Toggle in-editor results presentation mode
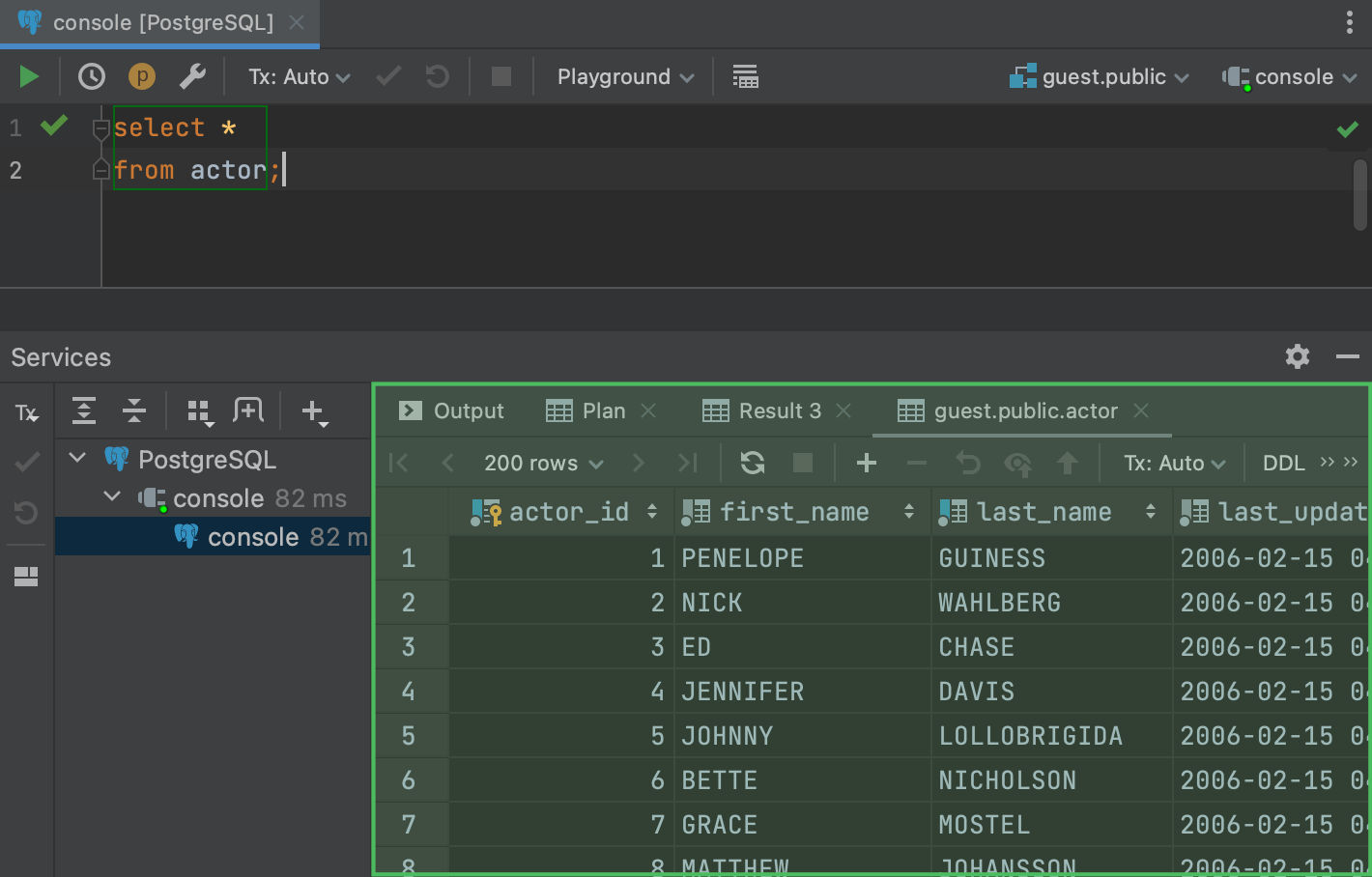This screenshot has height=877, width=1372. 745,76
